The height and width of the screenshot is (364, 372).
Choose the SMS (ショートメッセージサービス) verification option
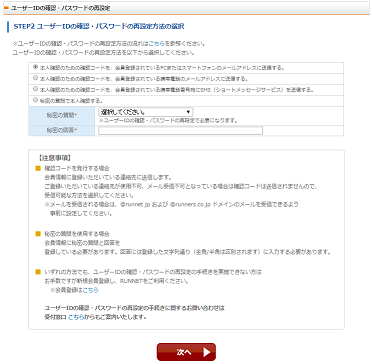[35, 89]
